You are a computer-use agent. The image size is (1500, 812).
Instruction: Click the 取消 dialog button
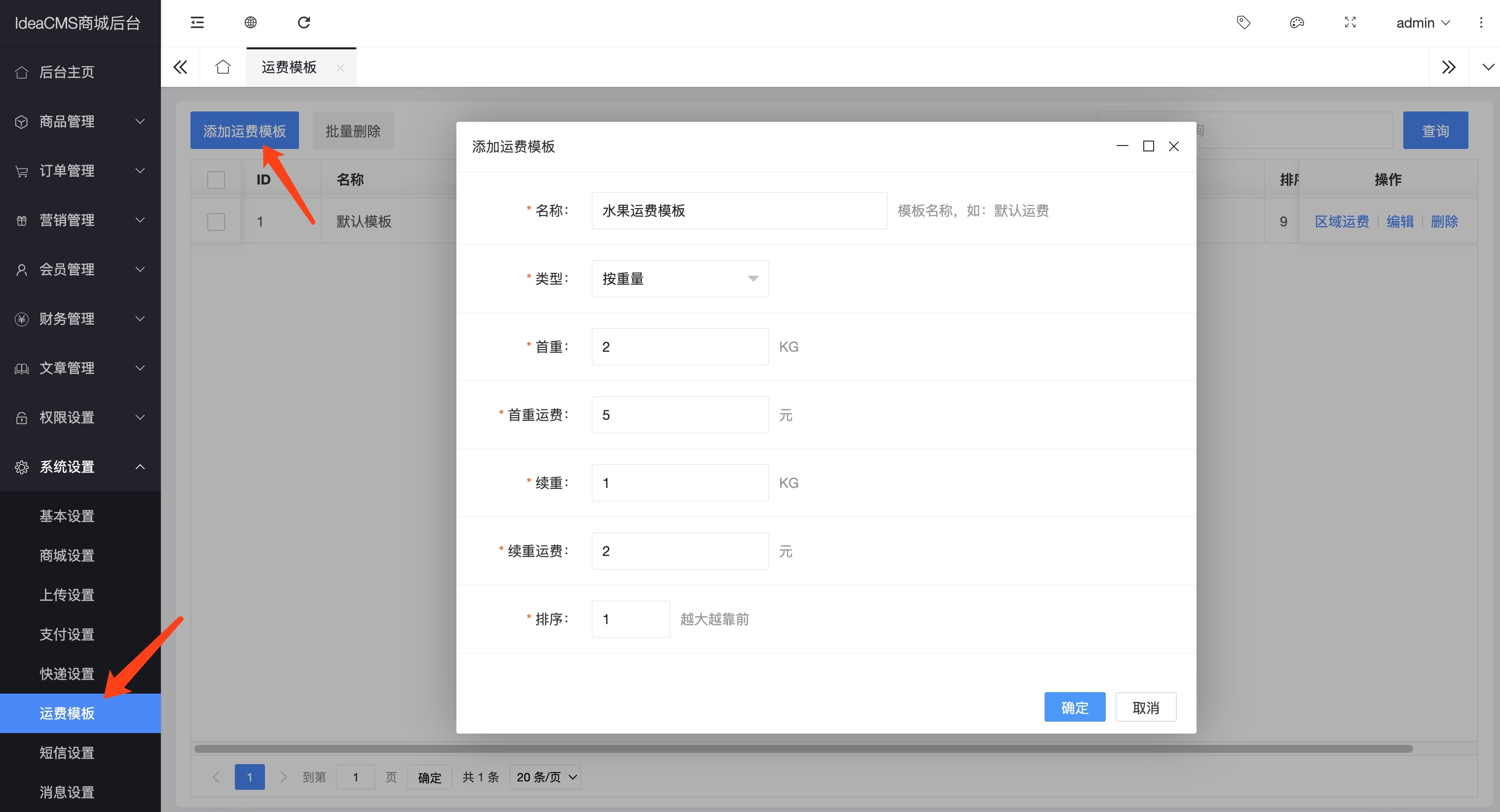pos(1145,707)
